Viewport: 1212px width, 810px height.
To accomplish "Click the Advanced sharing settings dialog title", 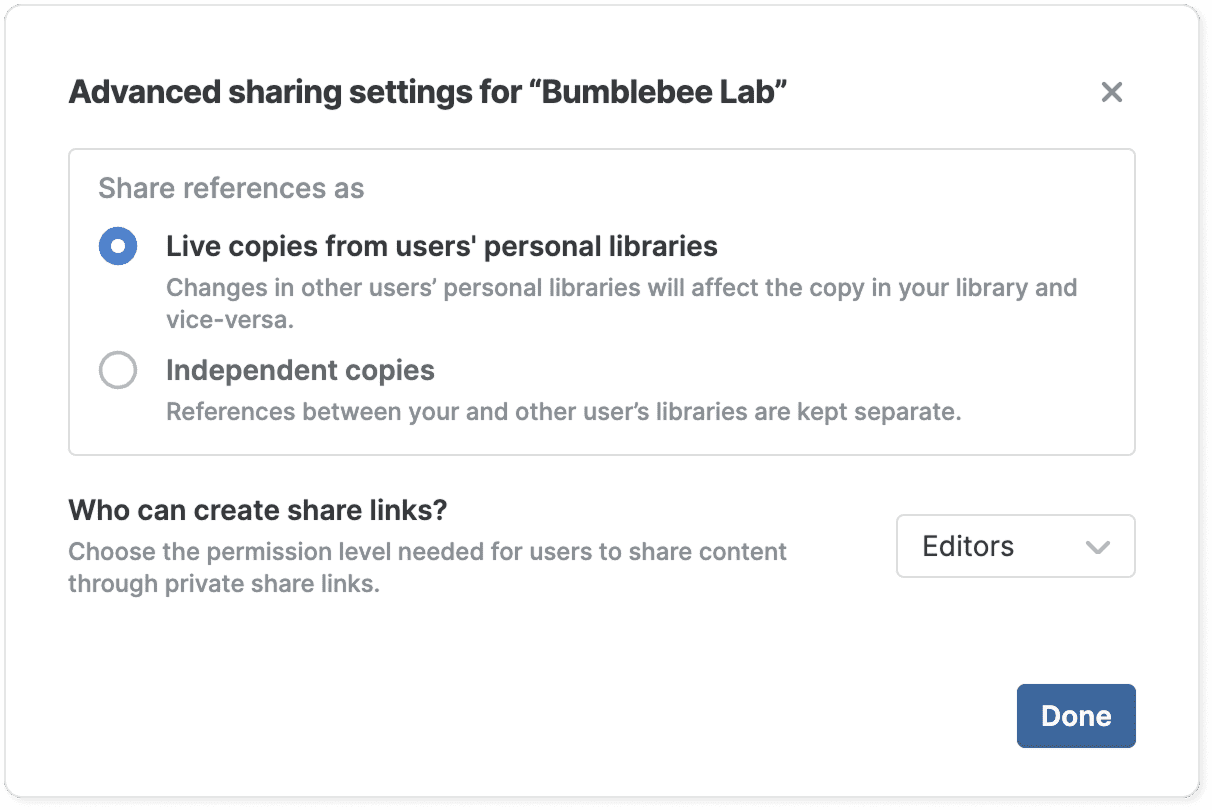I will point(428,91).
